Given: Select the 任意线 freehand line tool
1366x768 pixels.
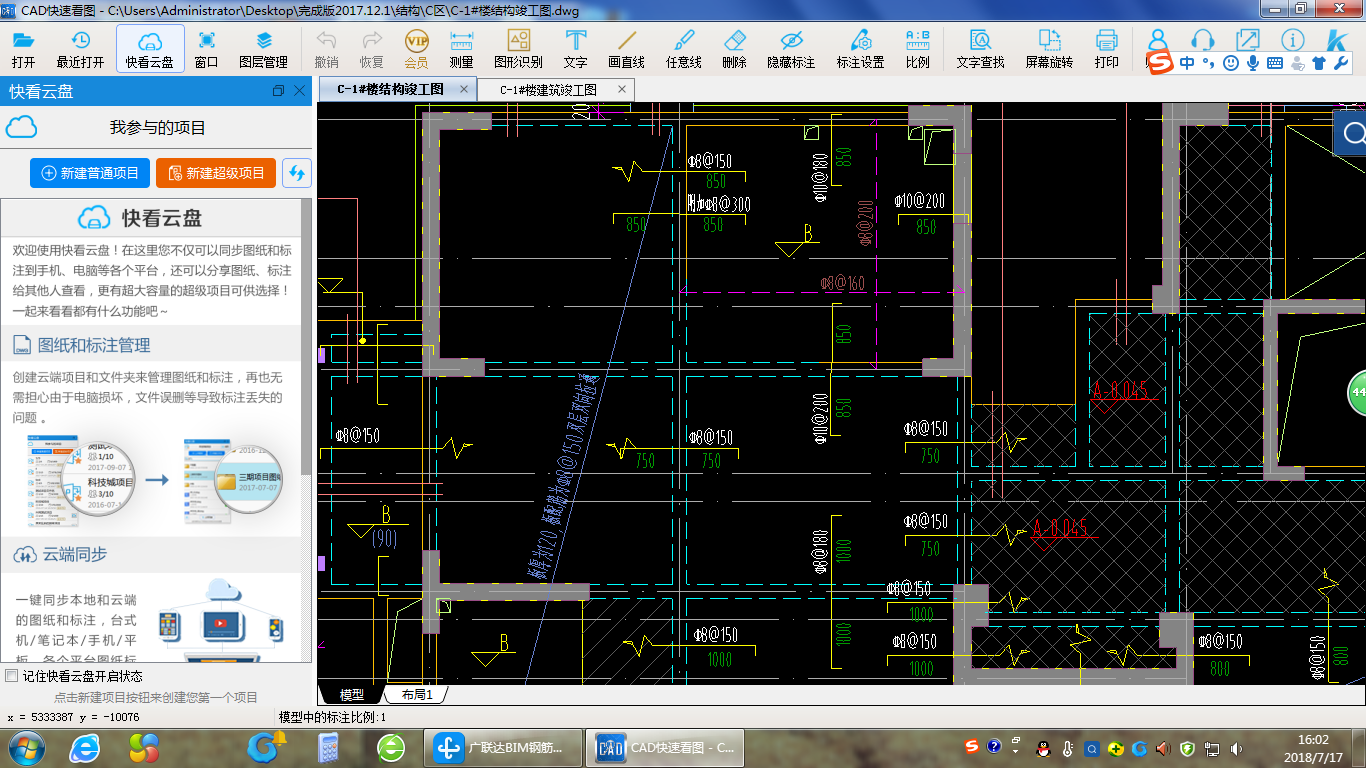Looking at the screenshot, I should 684,48.
